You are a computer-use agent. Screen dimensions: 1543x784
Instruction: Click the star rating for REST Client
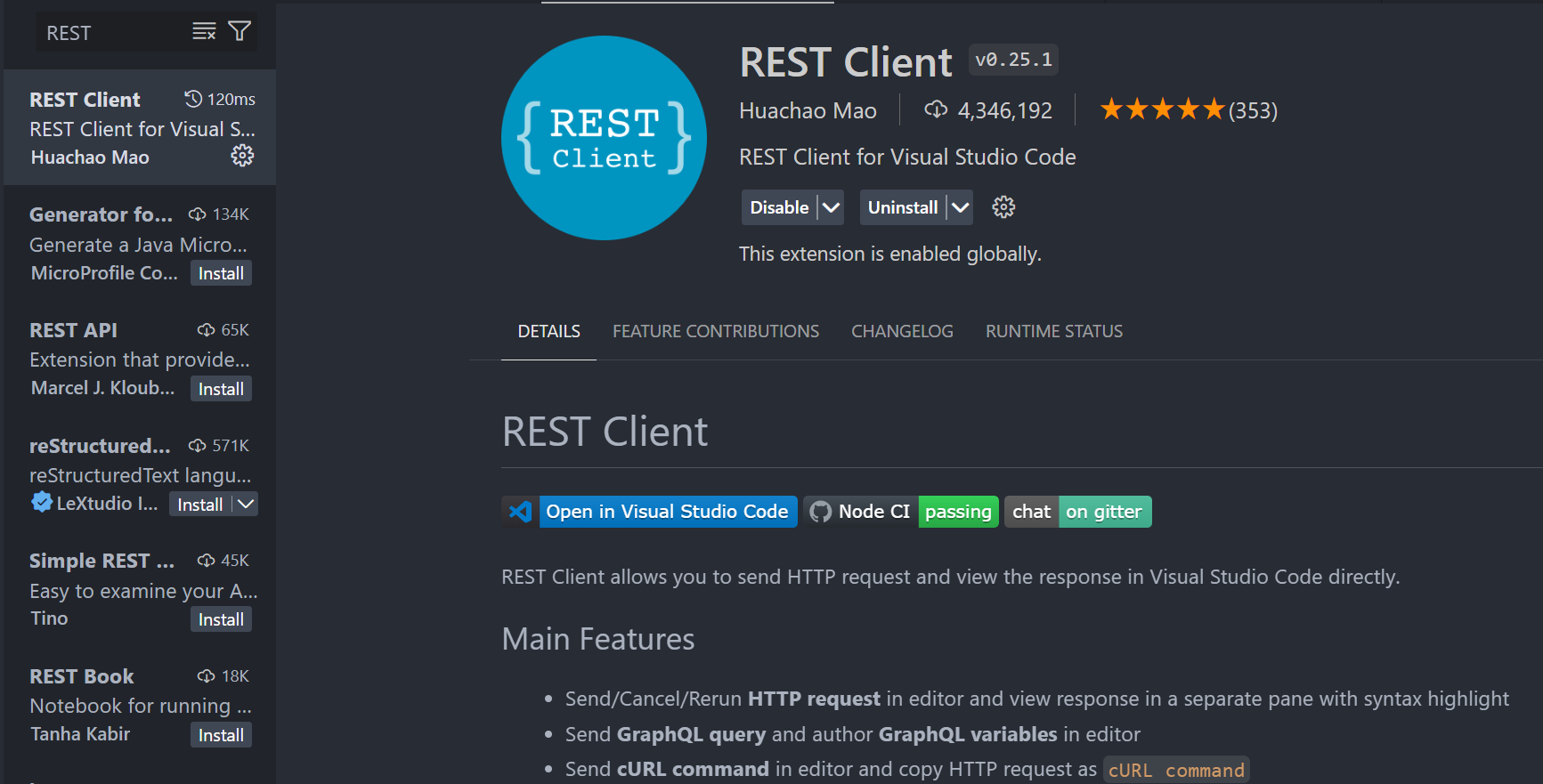tap(1162, 110)
